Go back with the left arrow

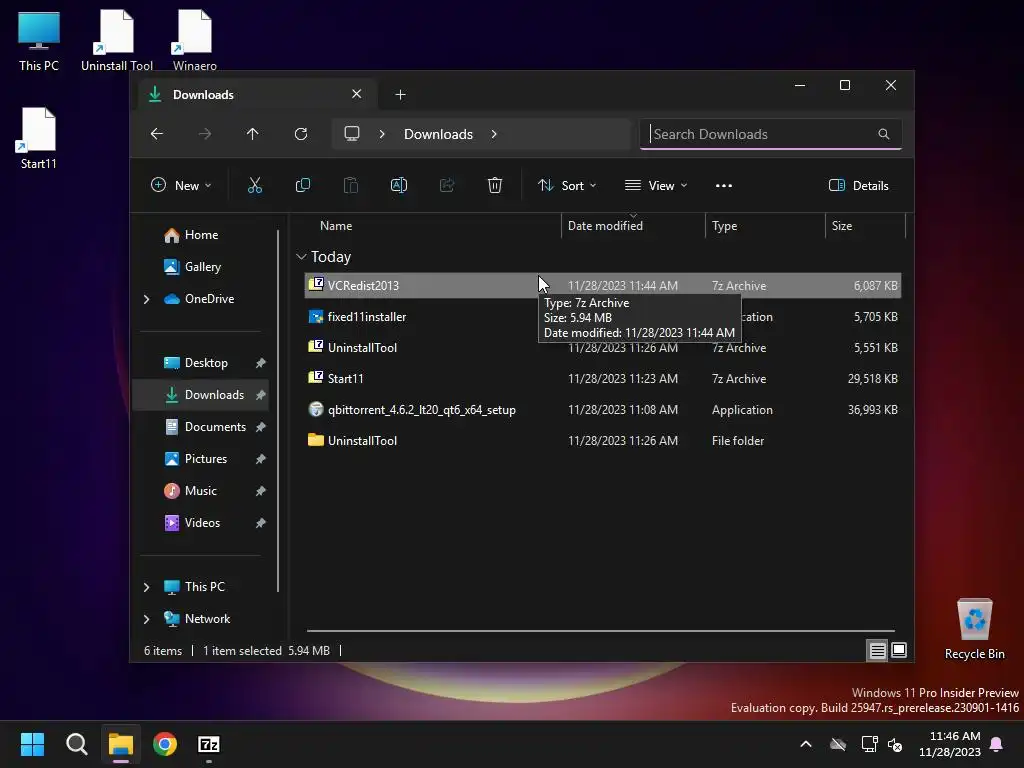click(x=157, y=134)
